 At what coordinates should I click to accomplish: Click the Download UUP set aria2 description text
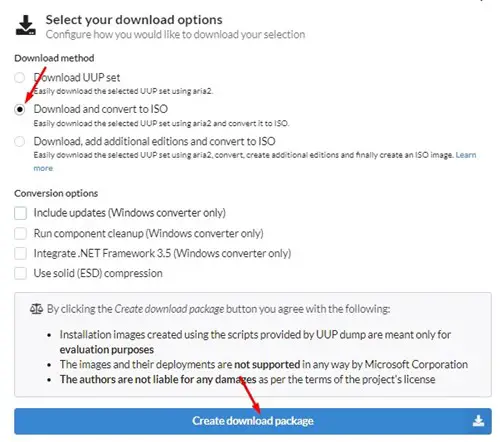click(123, 91)
